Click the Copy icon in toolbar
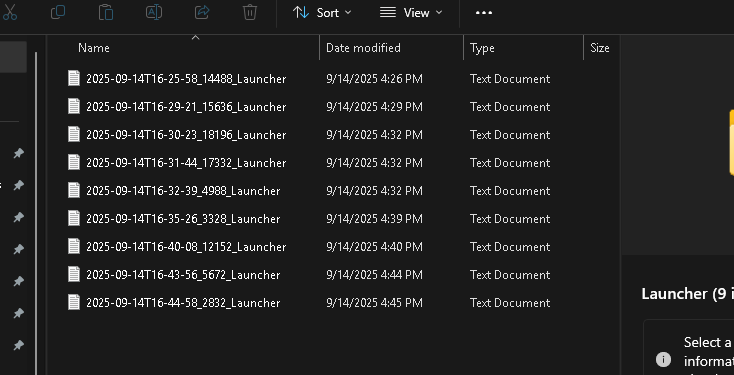This screenshot has width=734, height=375. pos(58,12)
